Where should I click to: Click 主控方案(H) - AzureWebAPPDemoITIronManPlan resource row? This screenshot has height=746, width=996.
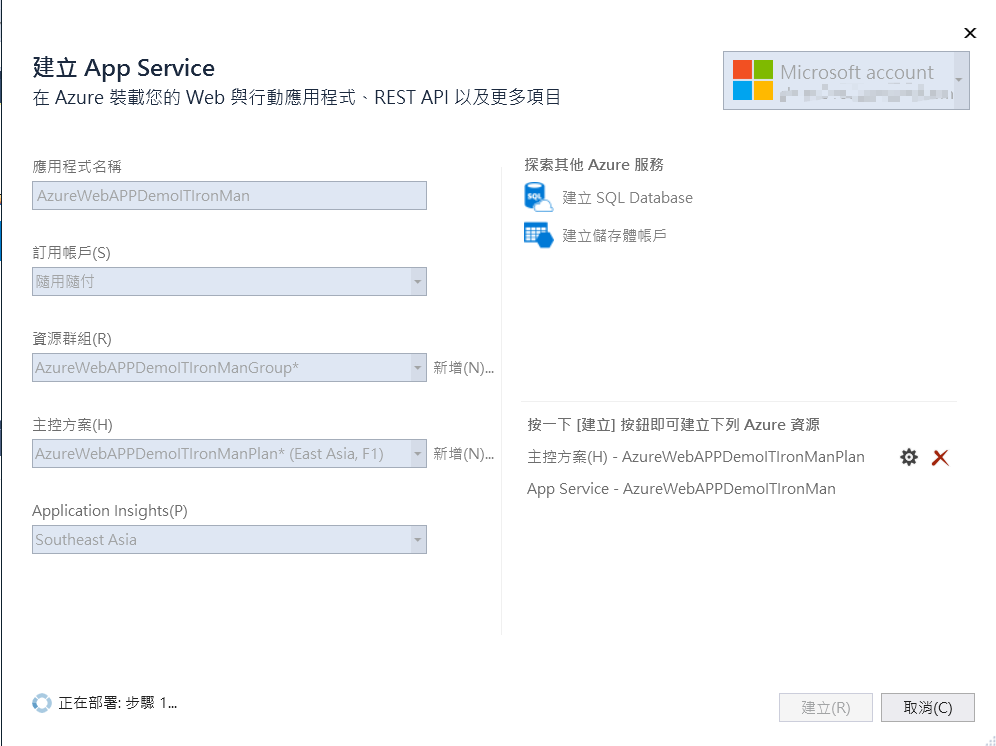[x=696, y=457]
